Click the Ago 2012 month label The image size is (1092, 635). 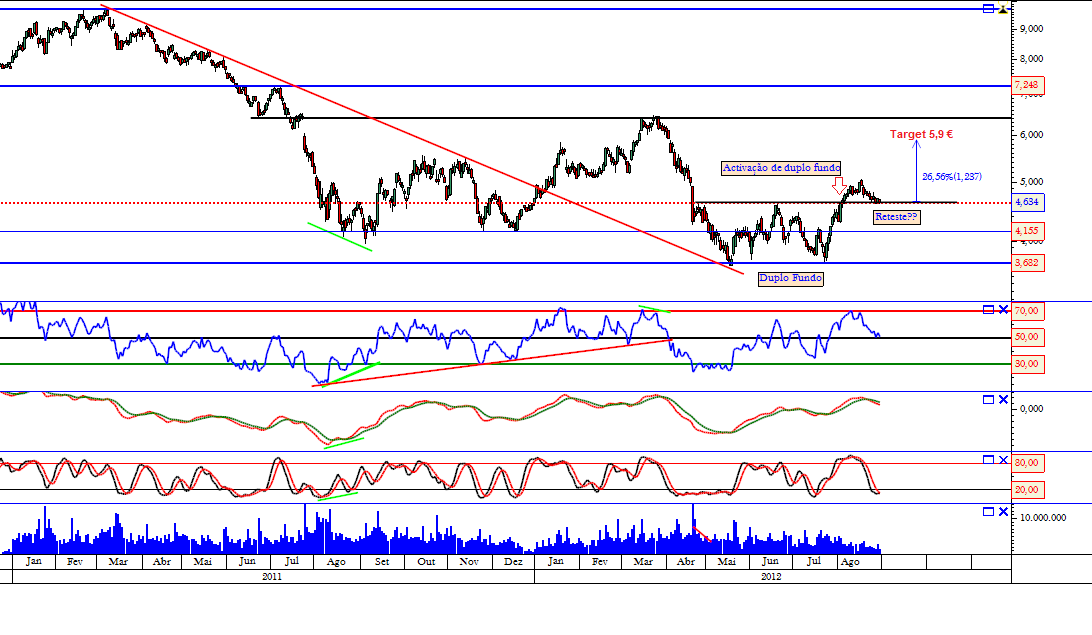point(850,562)
